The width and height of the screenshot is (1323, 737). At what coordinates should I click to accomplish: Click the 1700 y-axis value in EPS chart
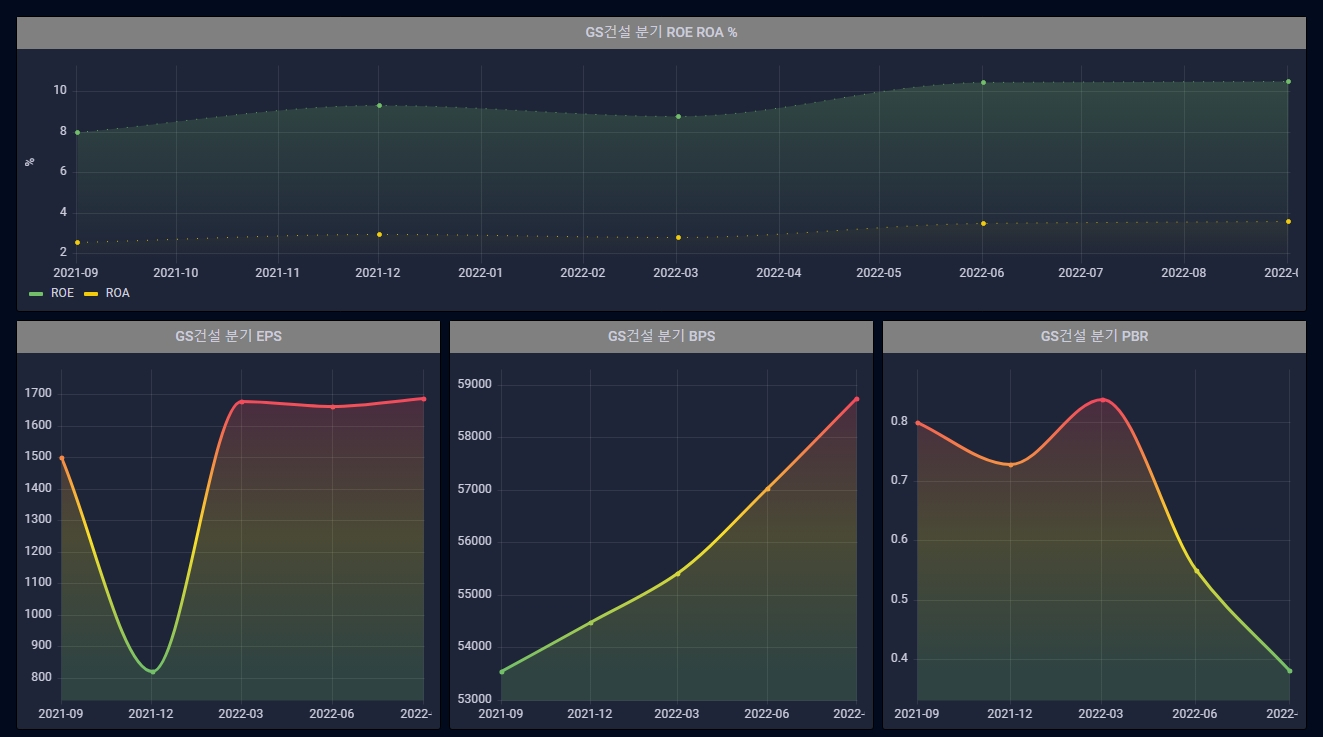pos(38,394)
